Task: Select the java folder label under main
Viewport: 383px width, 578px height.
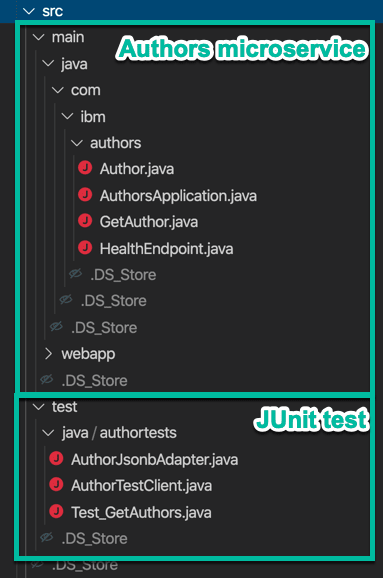Action: point(74,64)
